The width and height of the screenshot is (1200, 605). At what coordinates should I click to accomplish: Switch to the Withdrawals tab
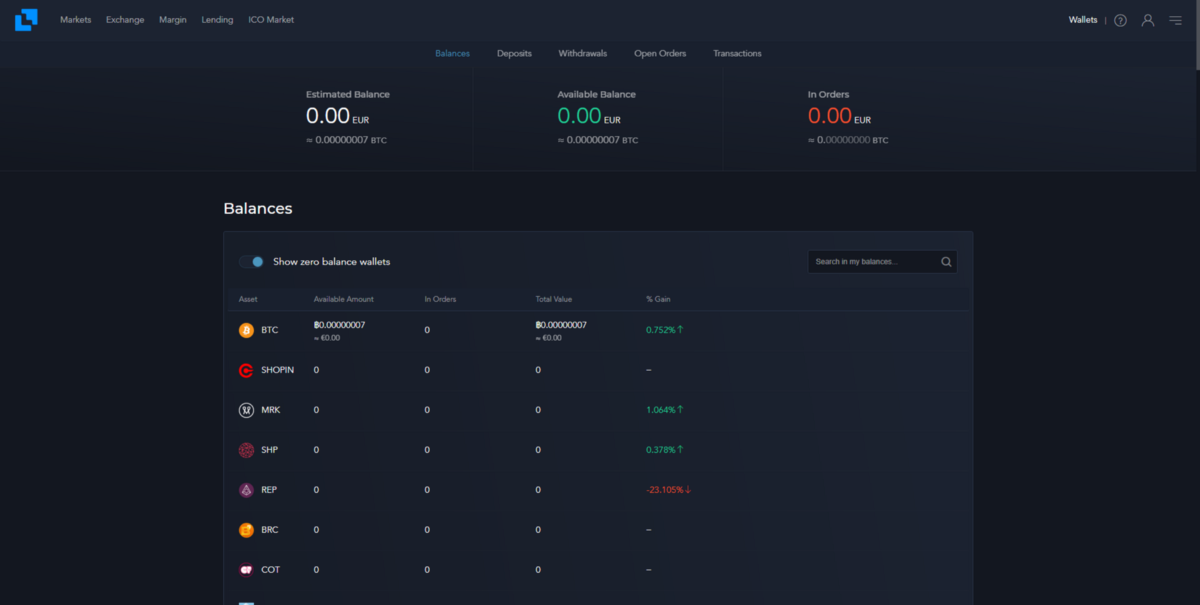[583, 53]
